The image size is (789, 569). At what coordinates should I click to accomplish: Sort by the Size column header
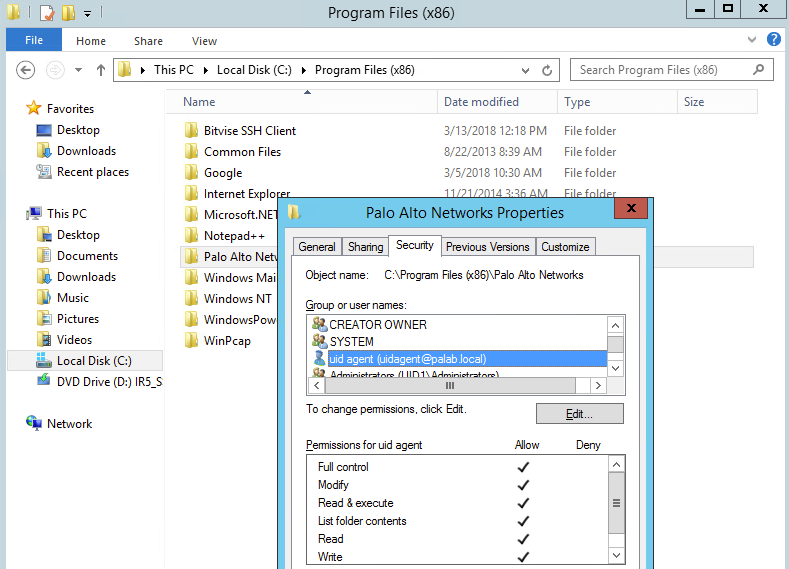coord(718,102)
